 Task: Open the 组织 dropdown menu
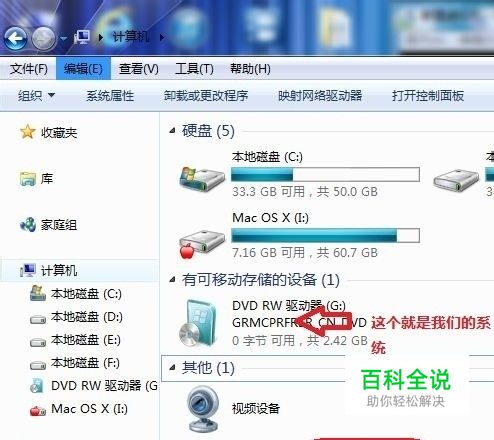click(x=36, y=96)
